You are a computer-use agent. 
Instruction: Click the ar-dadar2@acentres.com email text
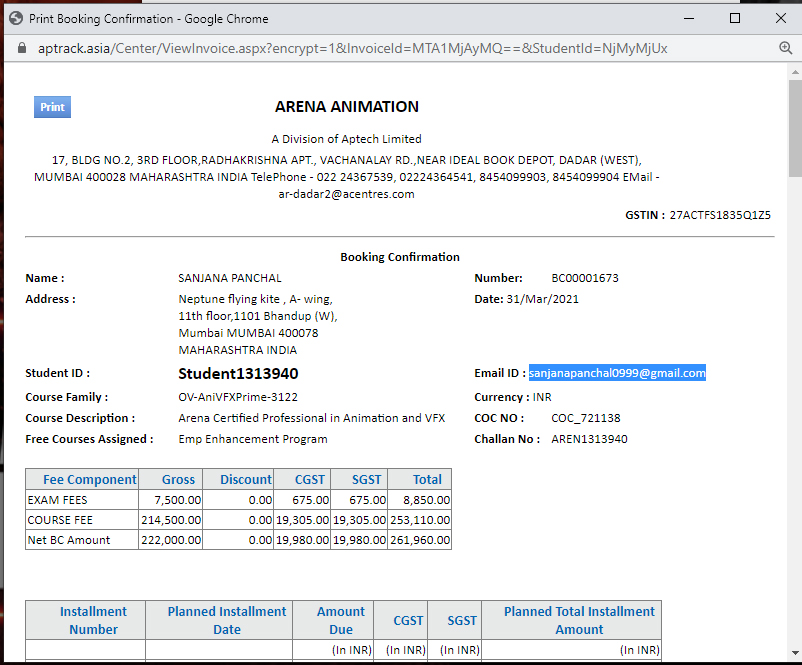346,194
